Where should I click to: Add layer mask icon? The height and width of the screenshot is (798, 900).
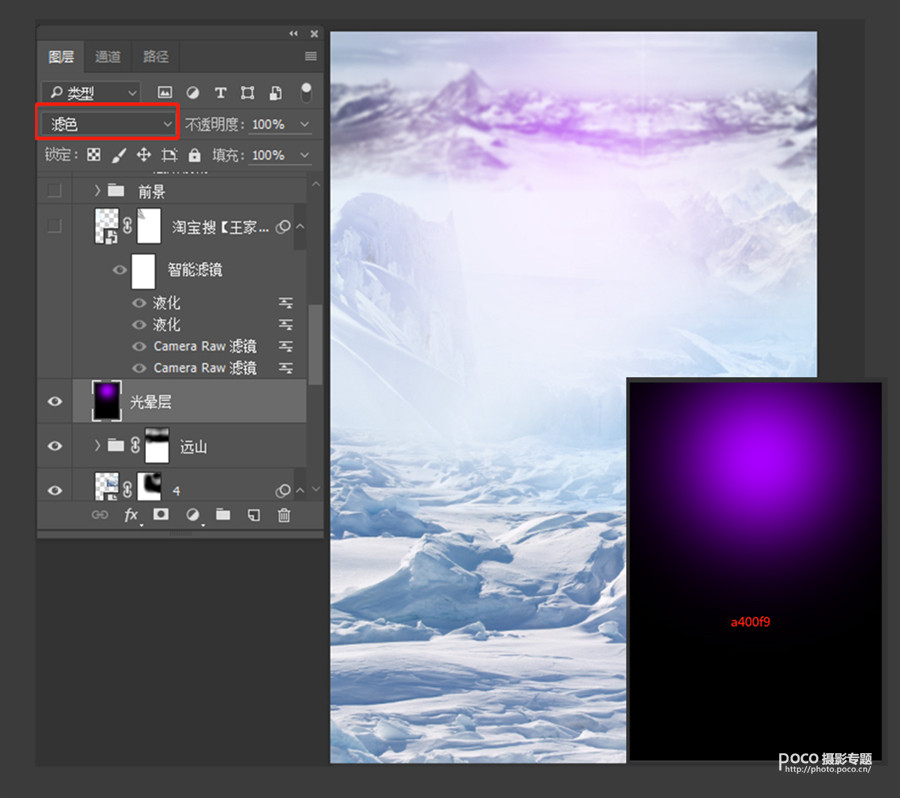tap(161, 514)
